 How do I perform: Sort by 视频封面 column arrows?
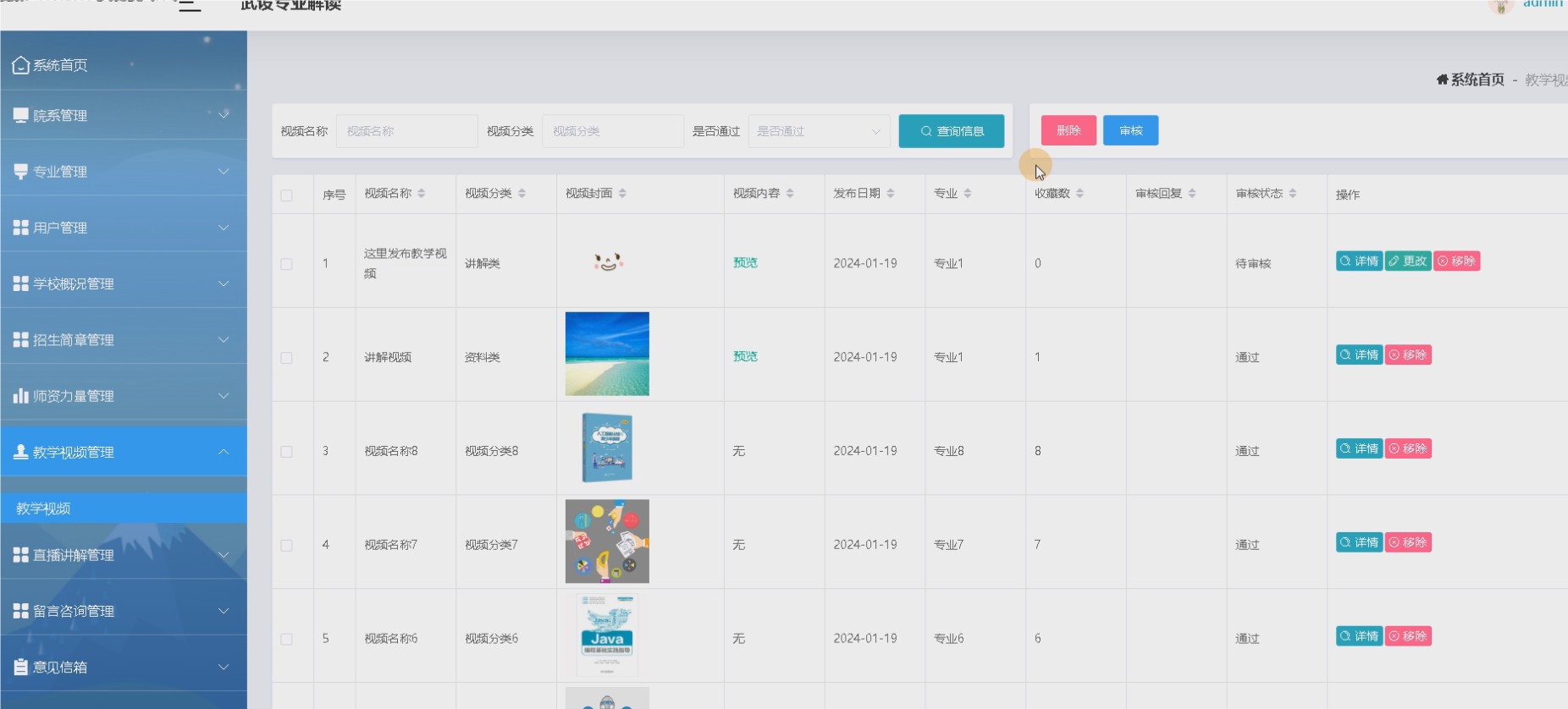(622, 194)
